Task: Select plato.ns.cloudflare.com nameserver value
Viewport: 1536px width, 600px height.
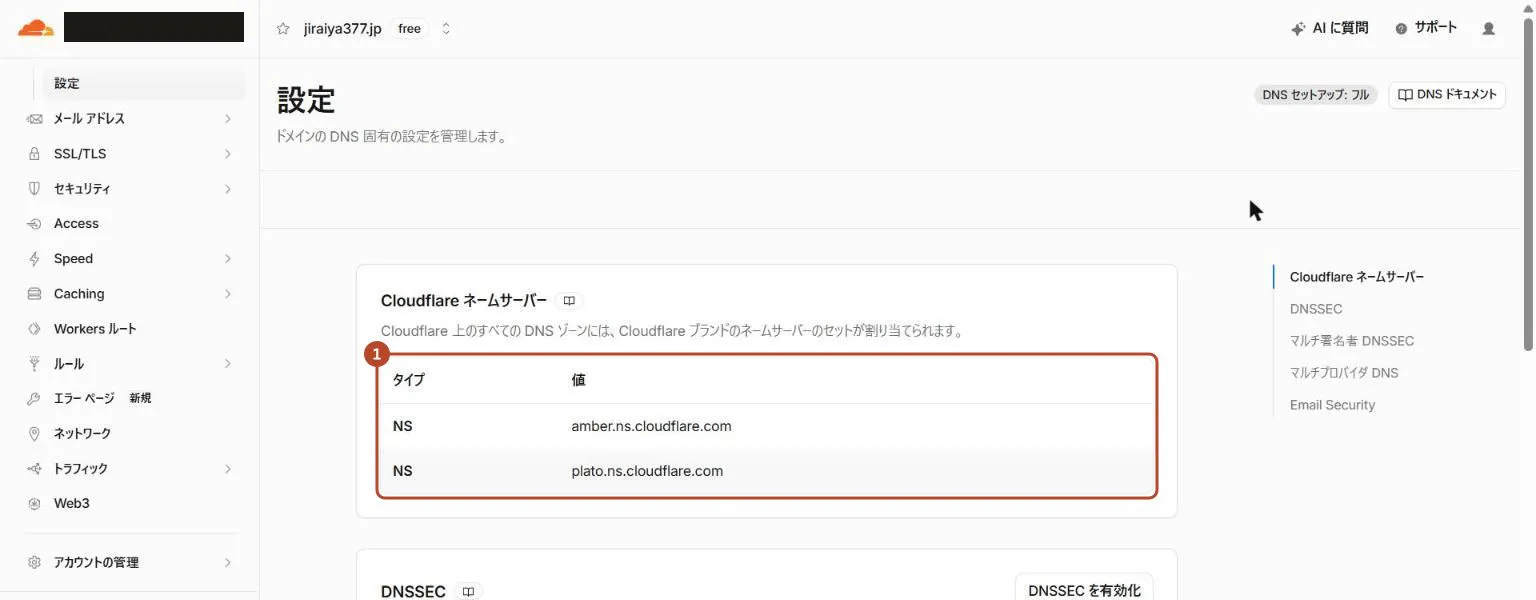Action: tap(647, 471)
